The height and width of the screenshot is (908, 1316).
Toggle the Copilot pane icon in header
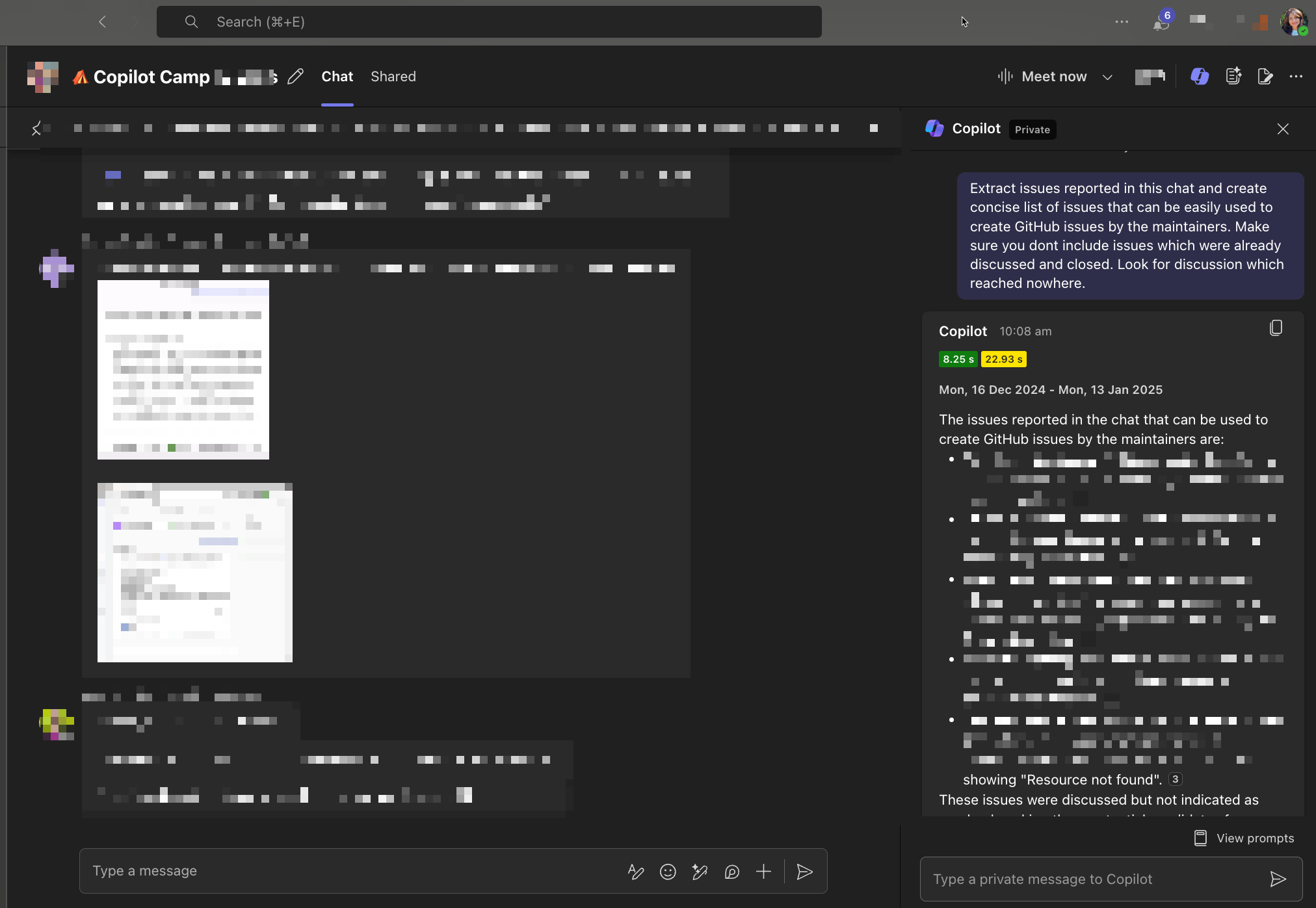(x=1200, y=77)
